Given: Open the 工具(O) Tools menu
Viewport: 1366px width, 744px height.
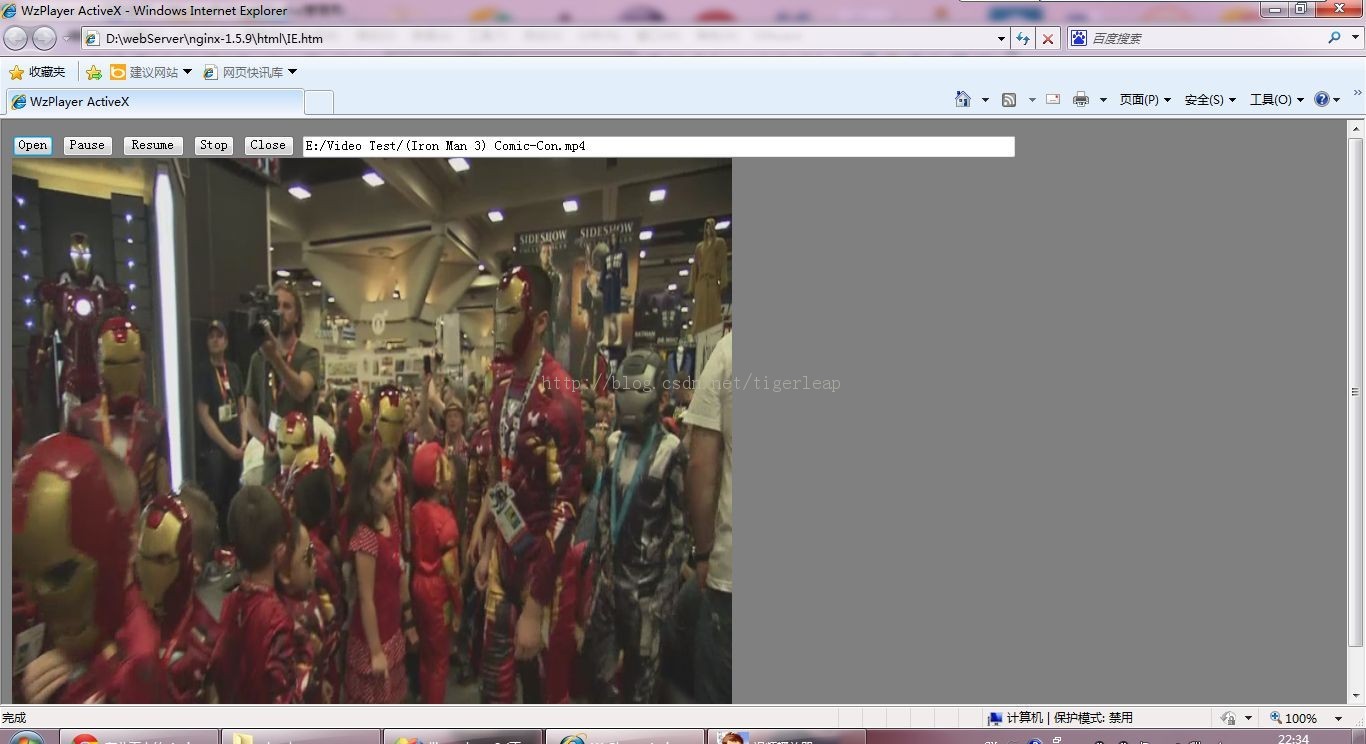Looking at the screenshot, I should click(x=1276, y=99).
